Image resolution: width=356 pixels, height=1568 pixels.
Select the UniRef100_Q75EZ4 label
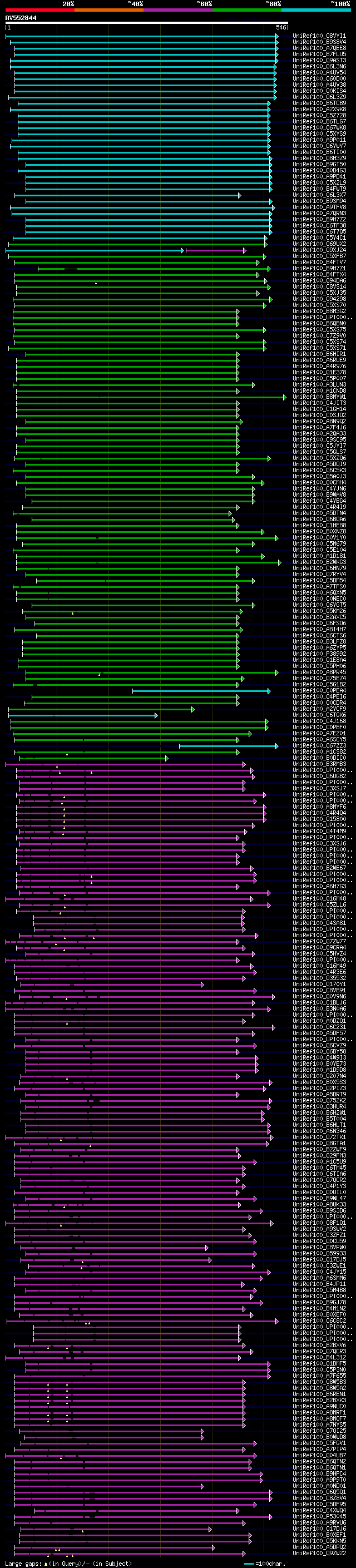point(319,678)
